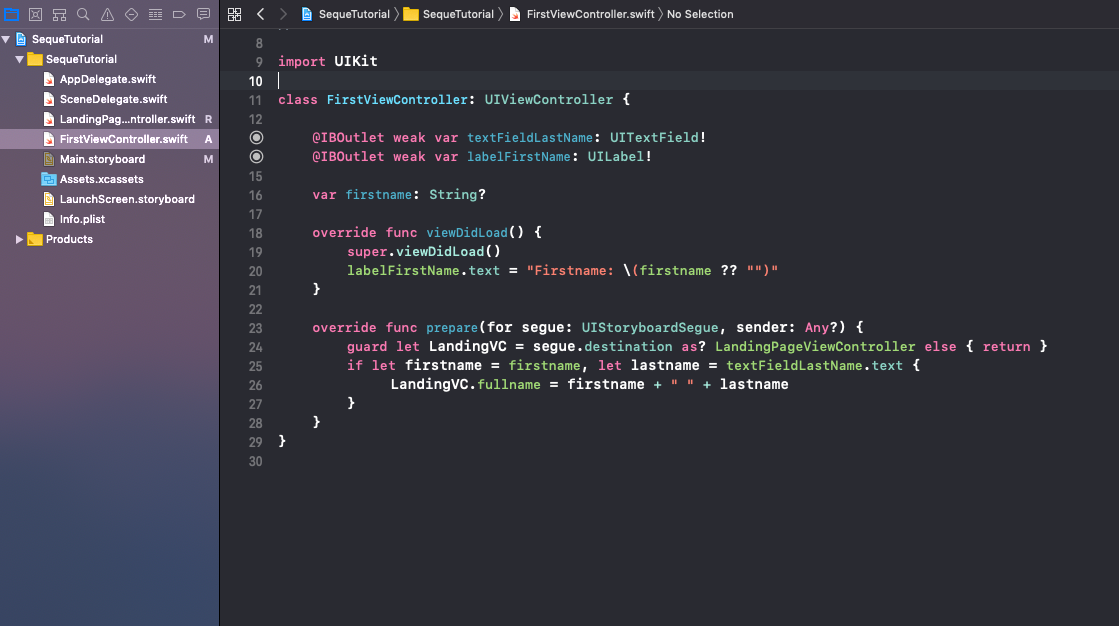Go back using the navigation chevron
Image resolution: width=1119 pixels, height=626 pixels.
258,14
